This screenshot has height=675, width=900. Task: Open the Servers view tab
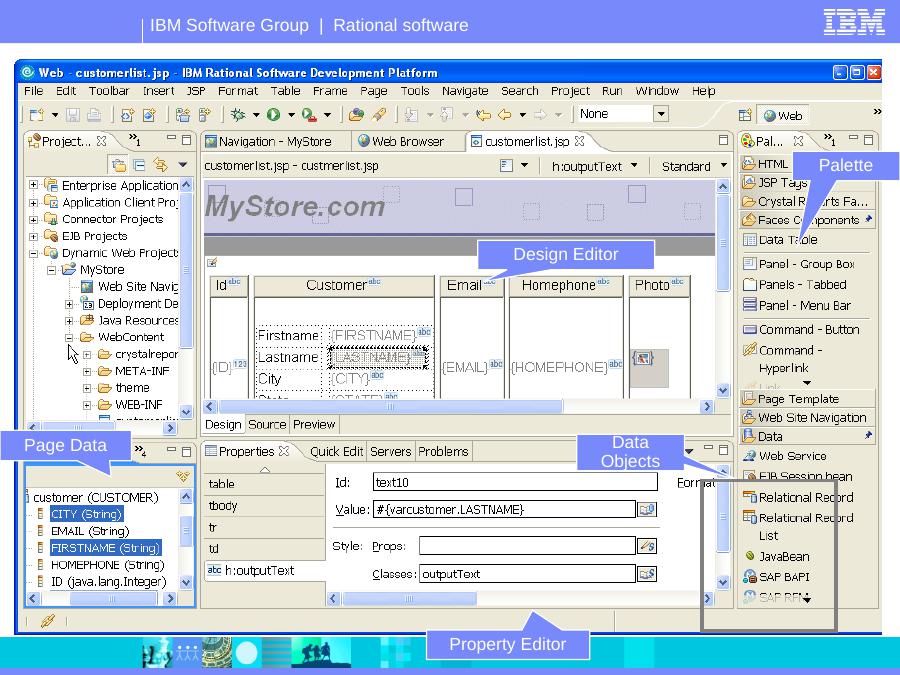[390, 452]
